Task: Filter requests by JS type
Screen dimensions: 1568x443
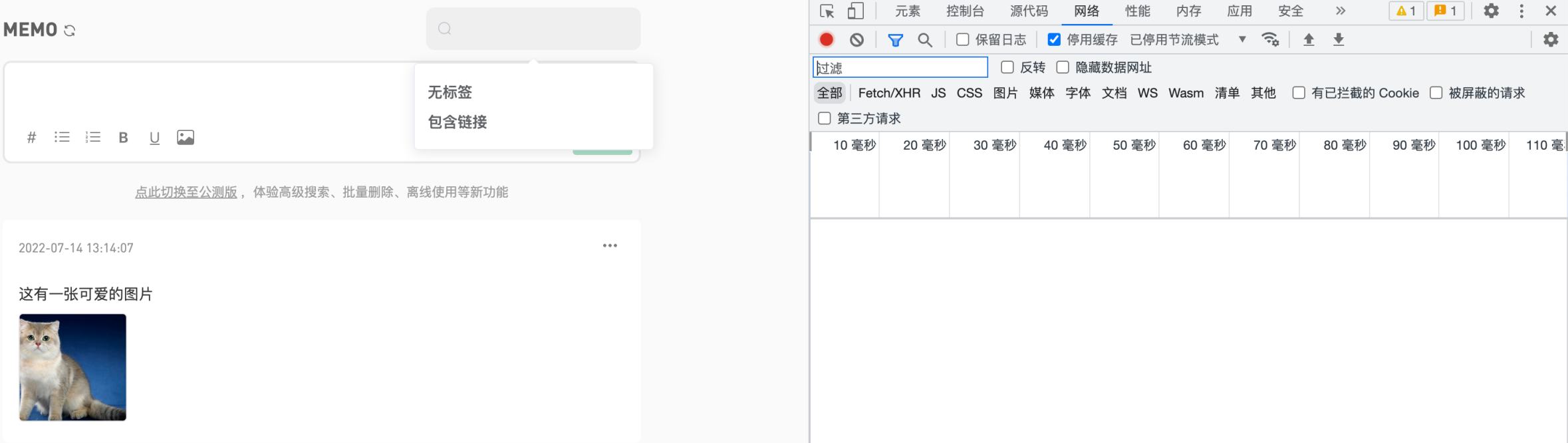Action: [938, 93]
